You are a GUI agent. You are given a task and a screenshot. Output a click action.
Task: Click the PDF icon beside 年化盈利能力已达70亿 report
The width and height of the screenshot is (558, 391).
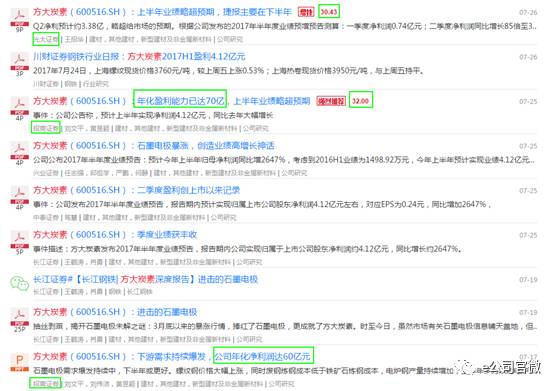click(x=20, y=109)
